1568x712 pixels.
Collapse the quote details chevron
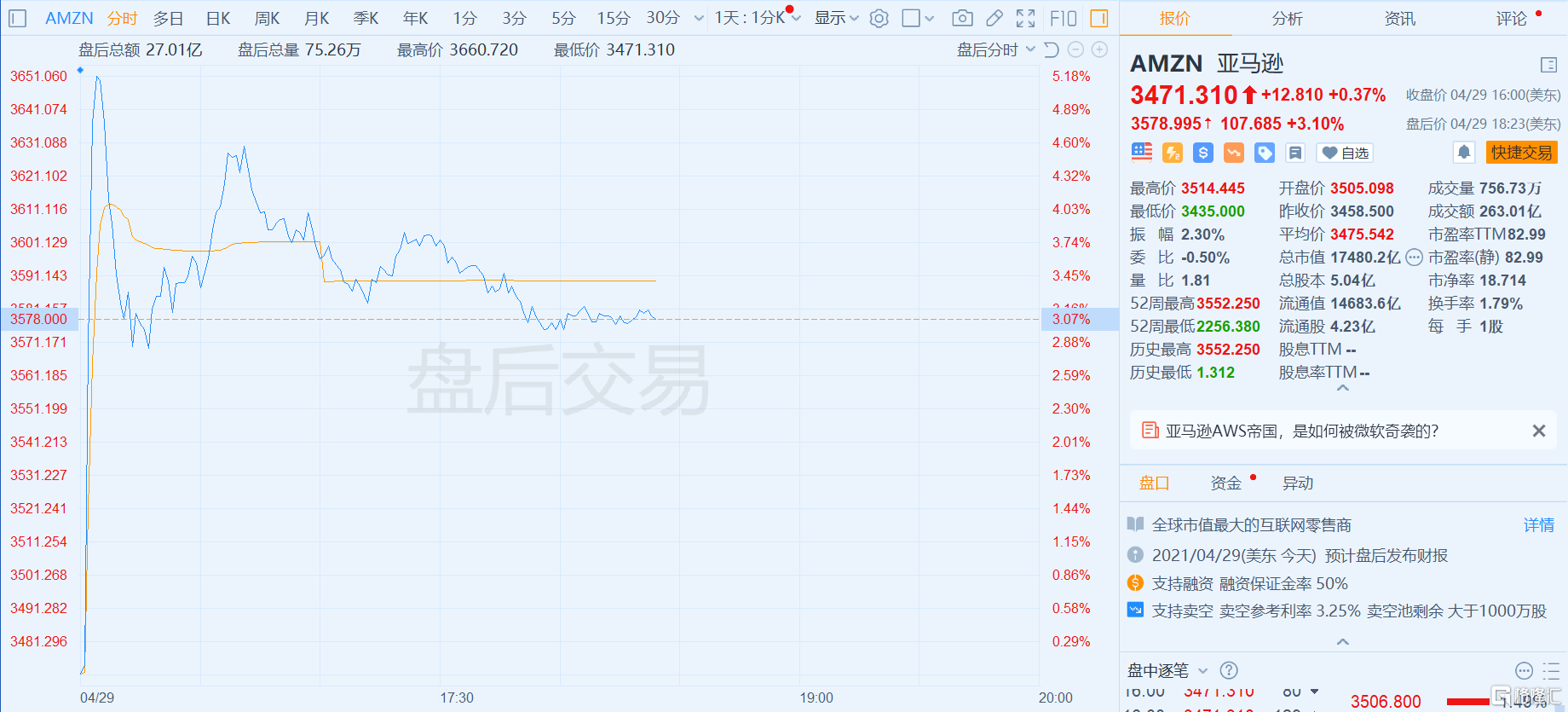point(1343,389)
